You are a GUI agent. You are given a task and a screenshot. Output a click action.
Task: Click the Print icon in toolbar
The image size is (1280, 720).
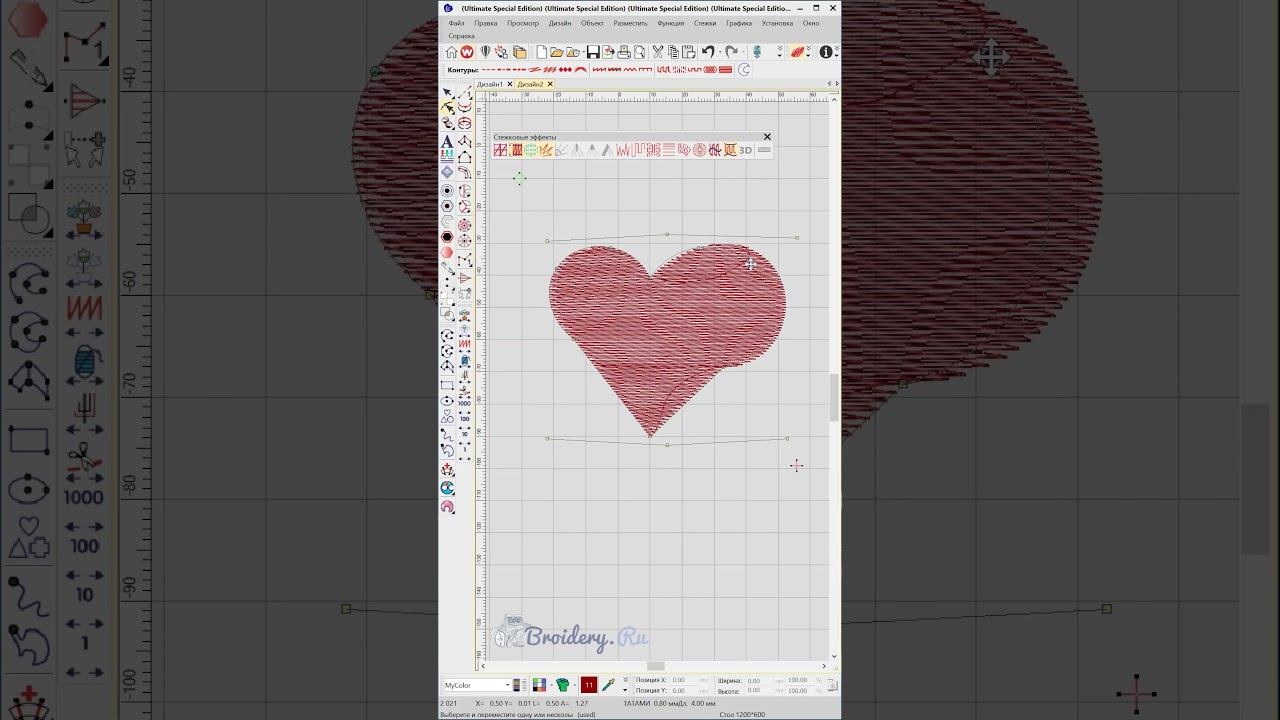(624, 52)
